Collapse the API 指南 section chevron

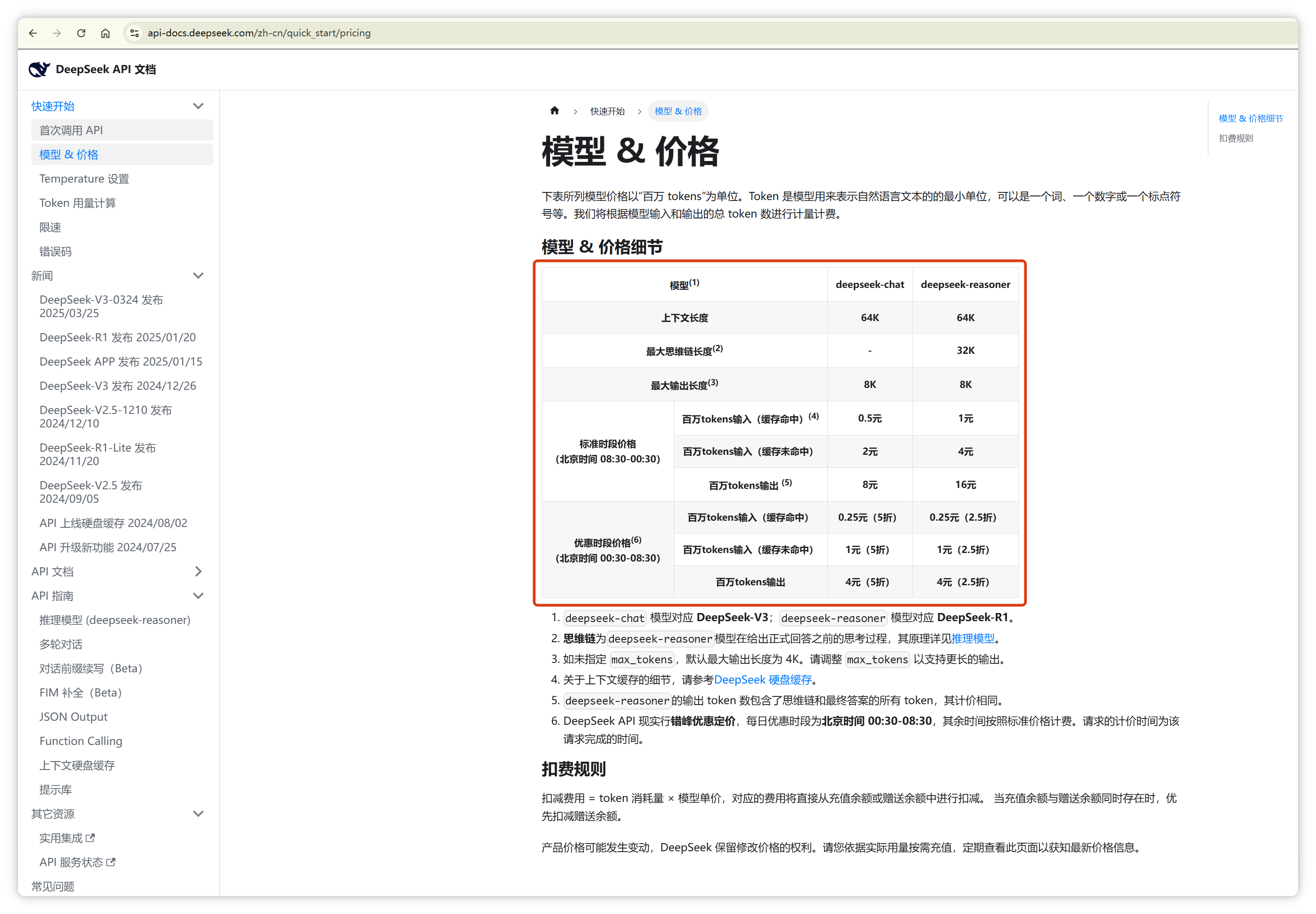(x=198, y=596)
